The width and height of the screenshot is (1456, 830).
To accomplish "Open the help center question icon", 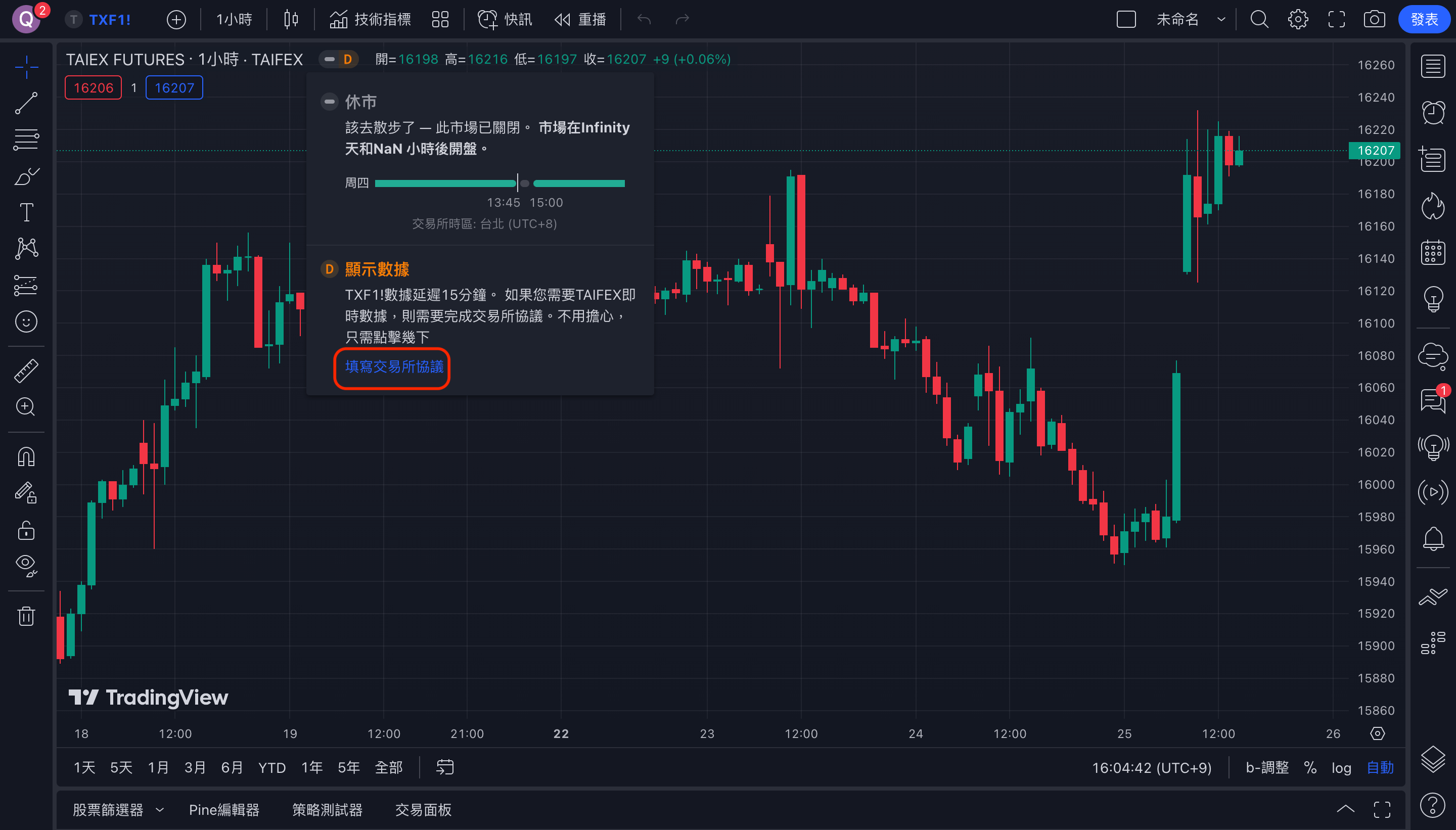I will 1433,805.
